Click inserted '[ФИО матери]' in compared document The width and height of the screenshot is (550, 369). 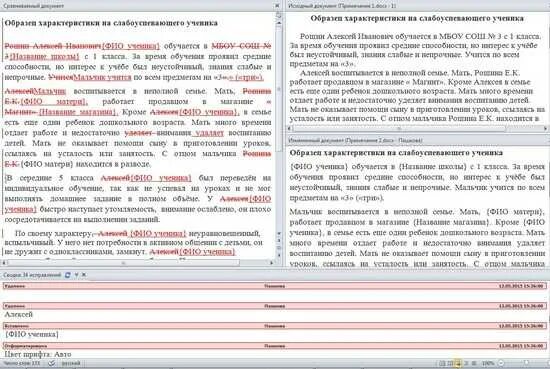point(55,102)
